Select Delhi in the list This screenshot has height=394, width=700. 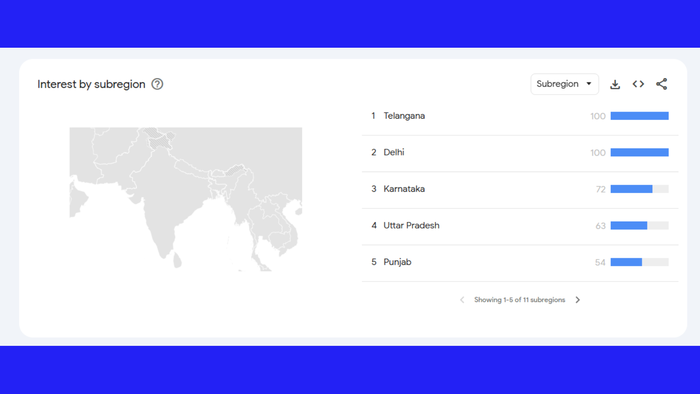394,153
